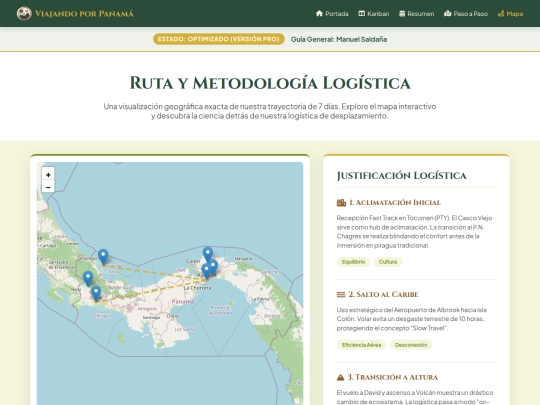Click the building icon beside Aclimatación Inicial

coord(341,202)
